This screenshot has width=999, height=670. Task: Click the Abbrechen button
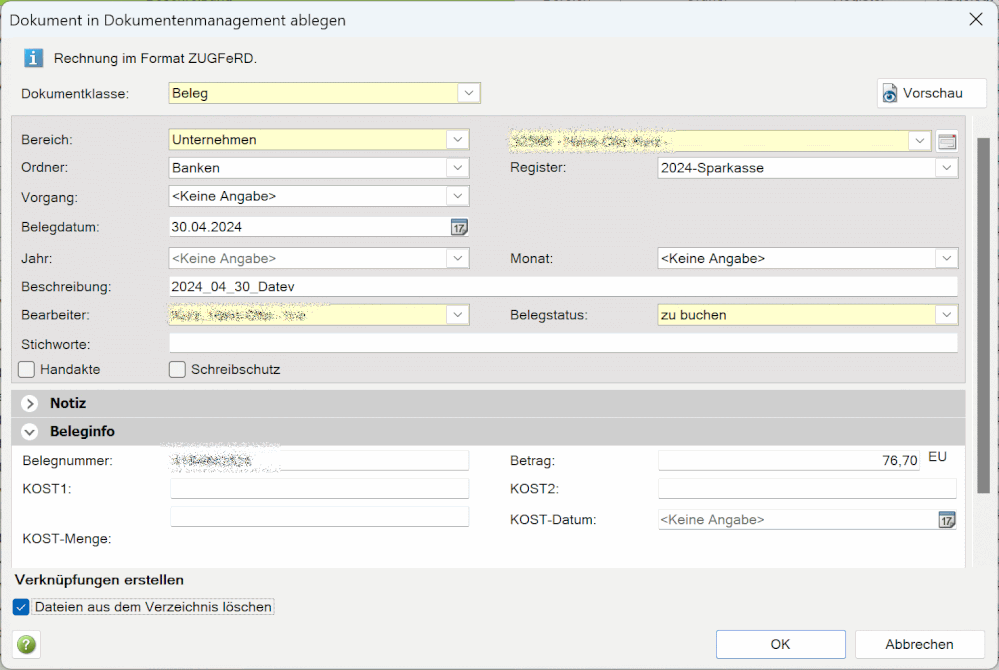pos(919,645)
